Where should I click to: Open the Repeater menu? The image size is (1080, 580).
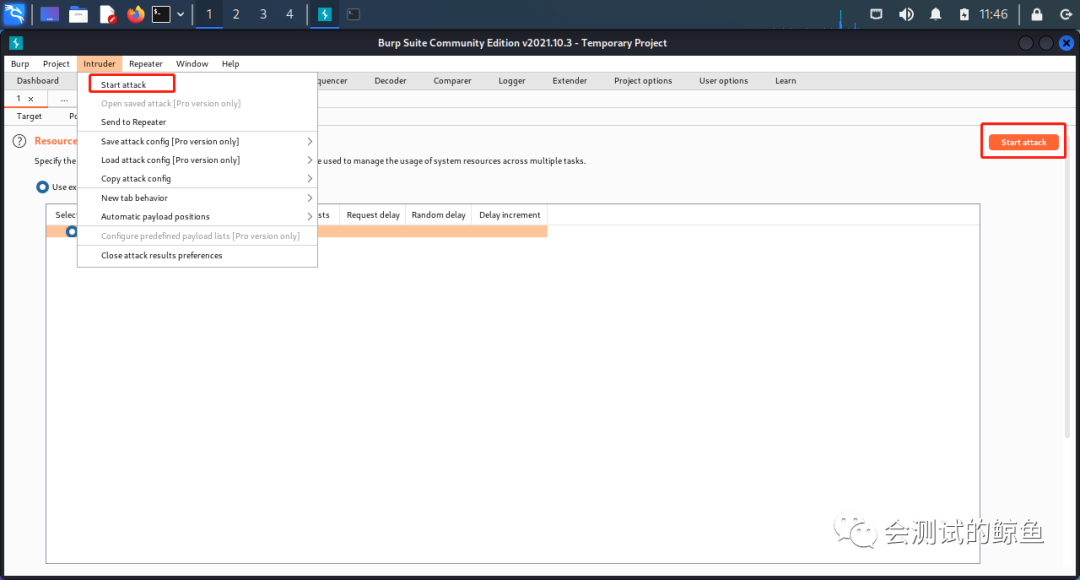coord(145,63)
